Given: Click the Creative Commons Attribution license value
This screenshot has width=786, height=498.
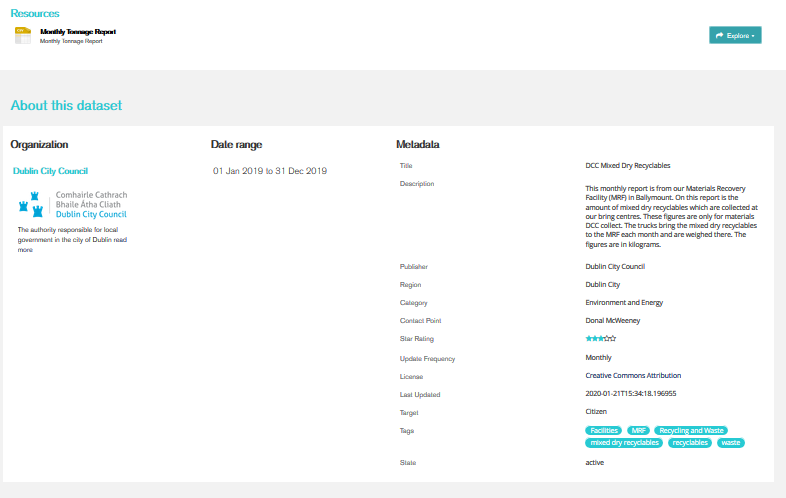Looking at the screenshot, I should (x=633, y=376).
